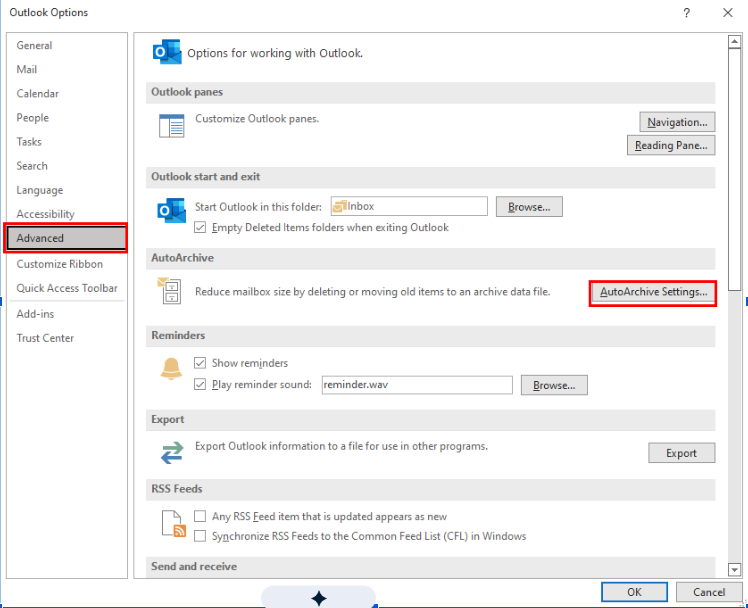The image size is (748, 608).
Task: Uncheck the Show reminders checkbox
Action: tap(200, 363)
